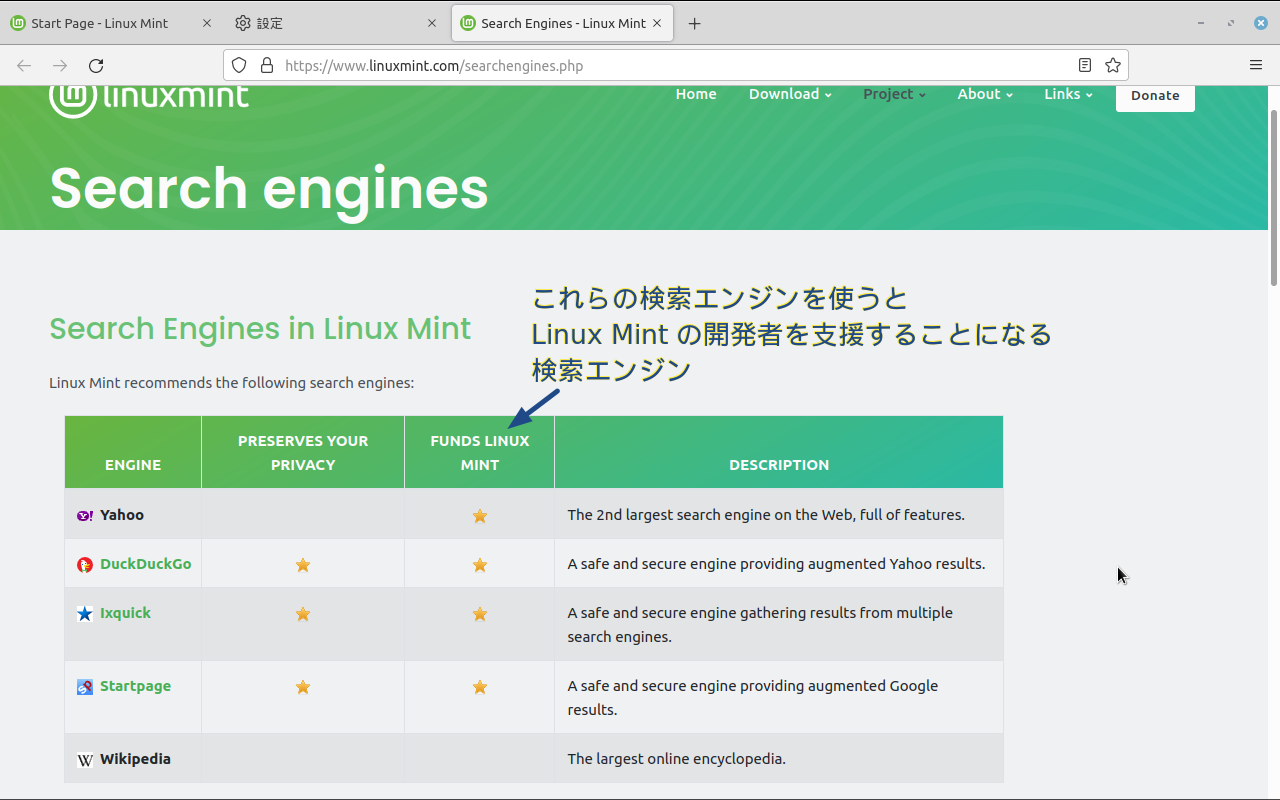Click the browser back arrow button
Viewport: 1280px width, 800px height.
24,65
